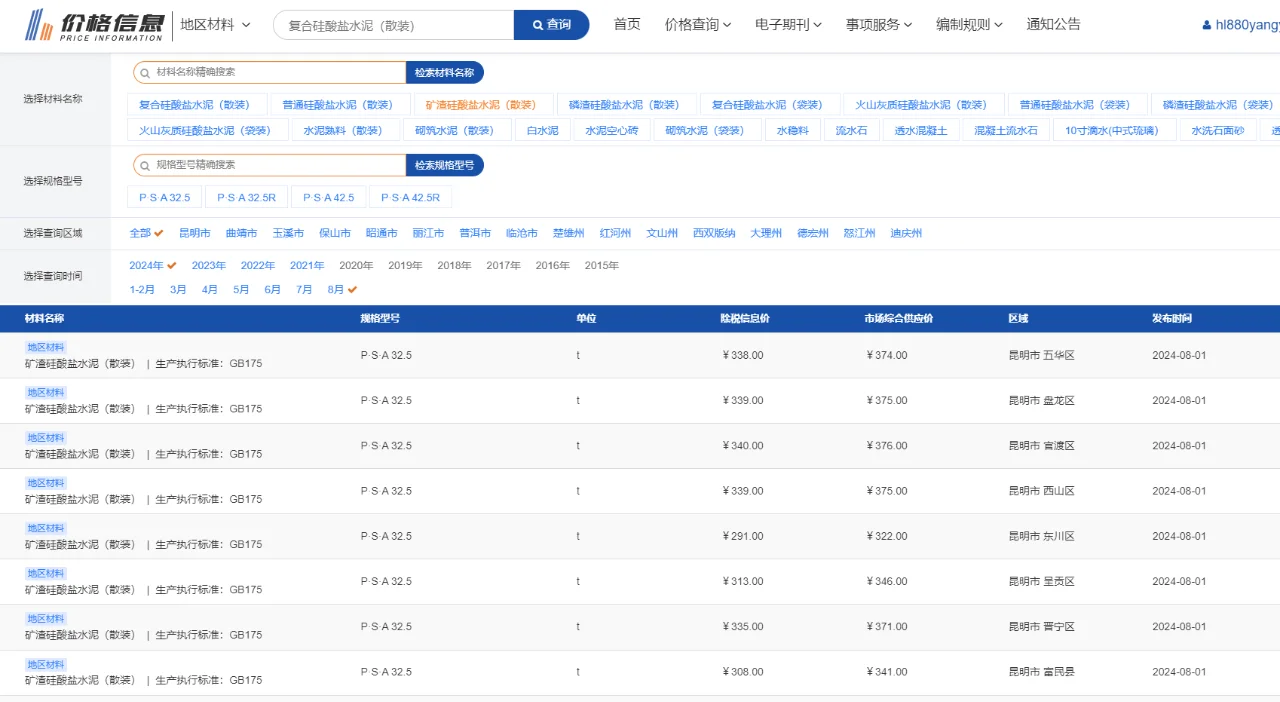
Task: Click the 检索材料名称 search button
Action: coord(443,72)
